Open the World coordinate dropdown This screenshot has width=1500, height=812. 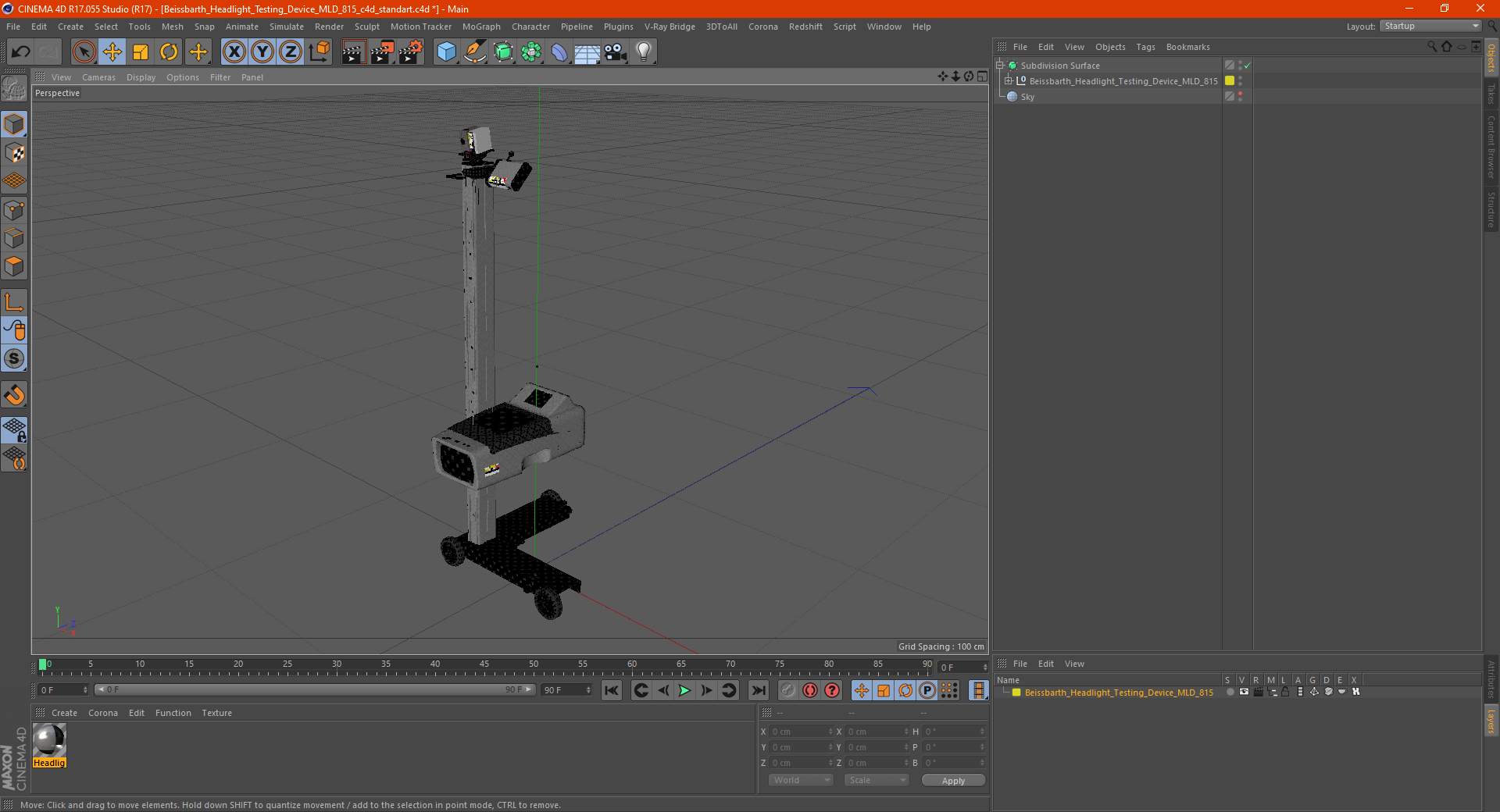point(801,780)
